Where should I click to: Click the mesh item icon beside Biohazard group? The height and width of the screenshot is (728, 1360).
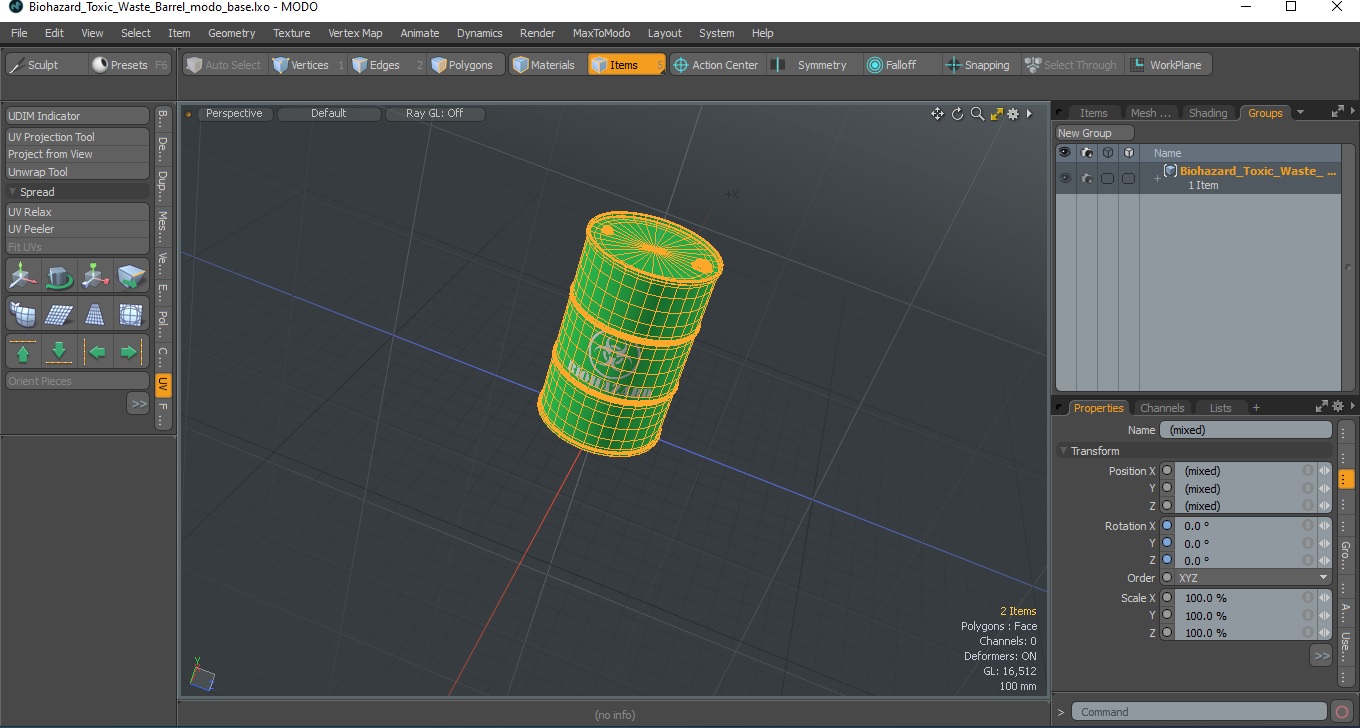1170,171
